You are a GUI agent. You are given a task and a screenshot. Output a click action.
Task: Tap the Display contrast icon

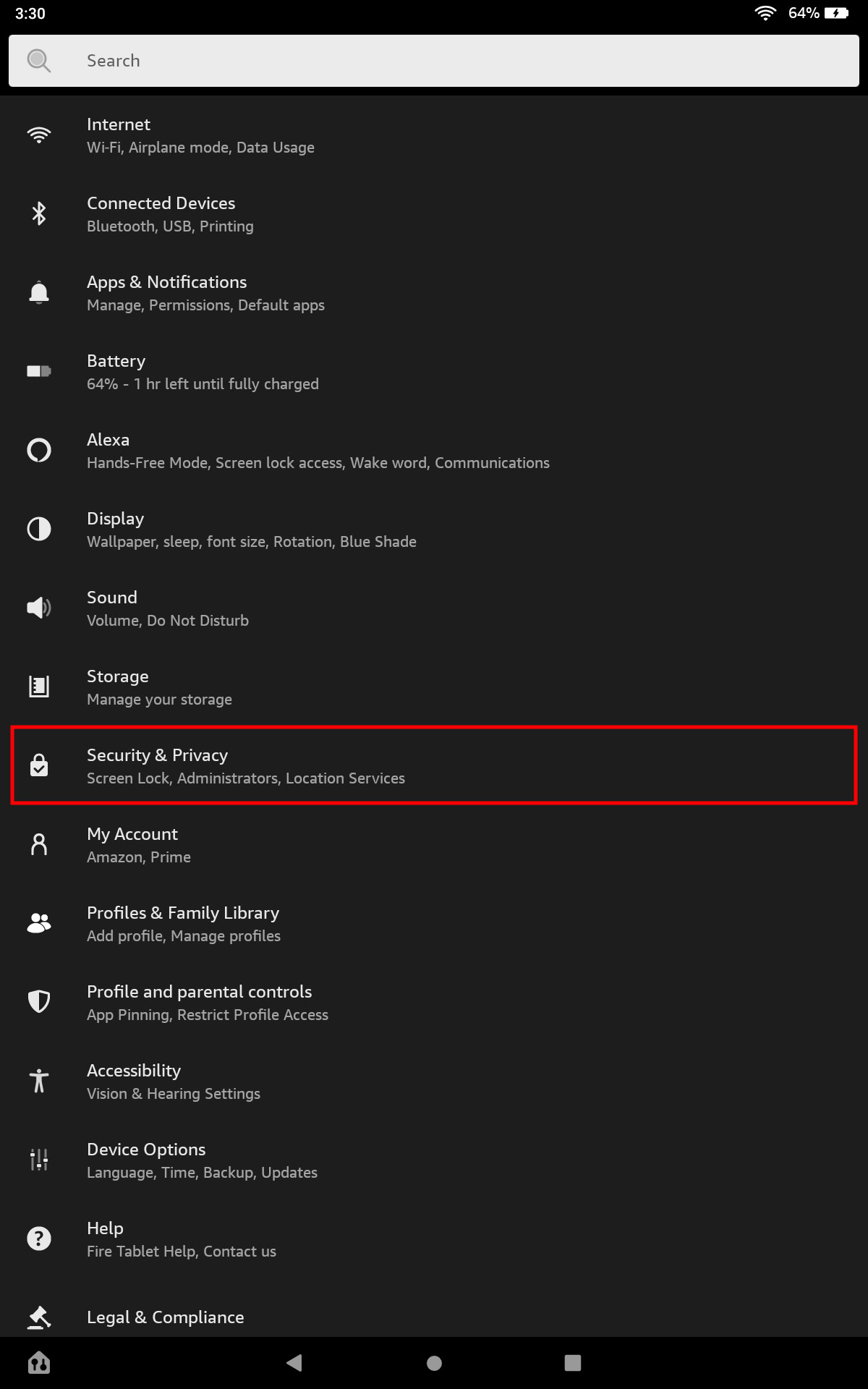point(39,529)
